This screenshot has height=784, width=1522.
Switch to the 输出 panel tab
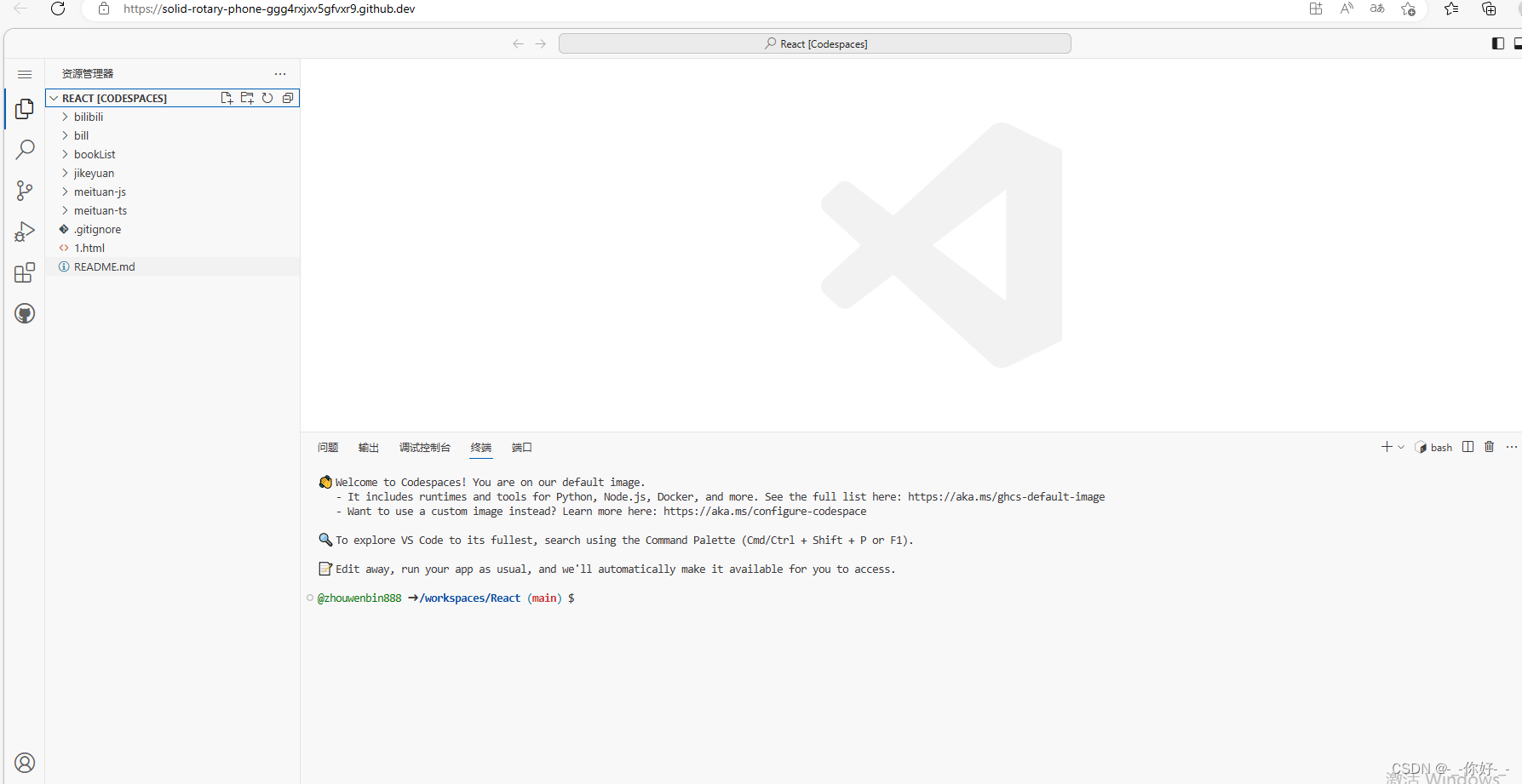point(369,447)
